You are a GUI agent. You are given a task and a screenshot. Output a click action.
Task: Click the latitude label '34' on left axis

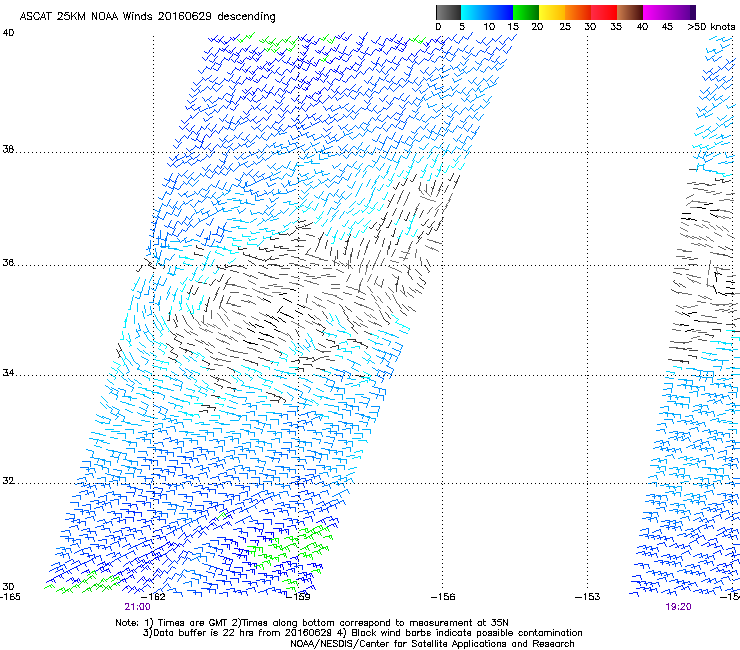tap(8, 373)
